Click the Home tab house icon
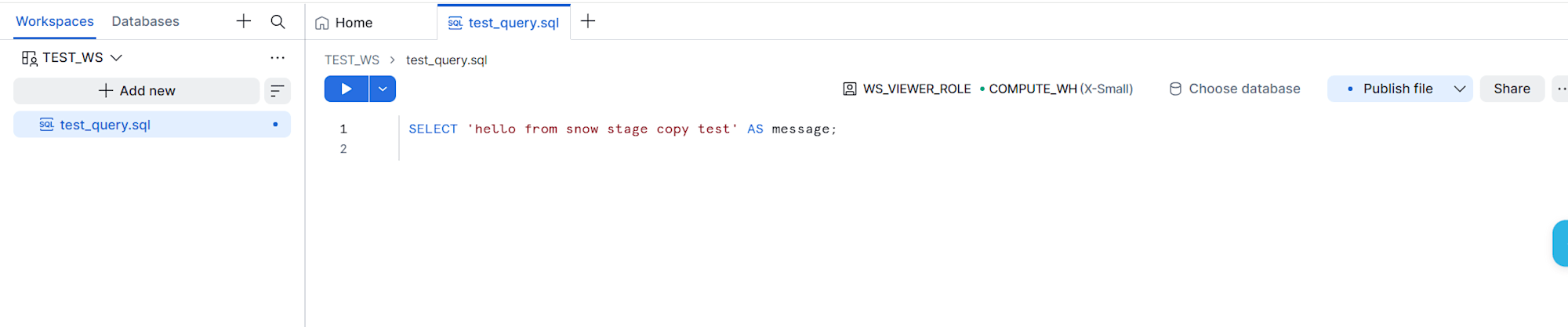Screen dimensions: 1568x327 [x=321, y=23]
